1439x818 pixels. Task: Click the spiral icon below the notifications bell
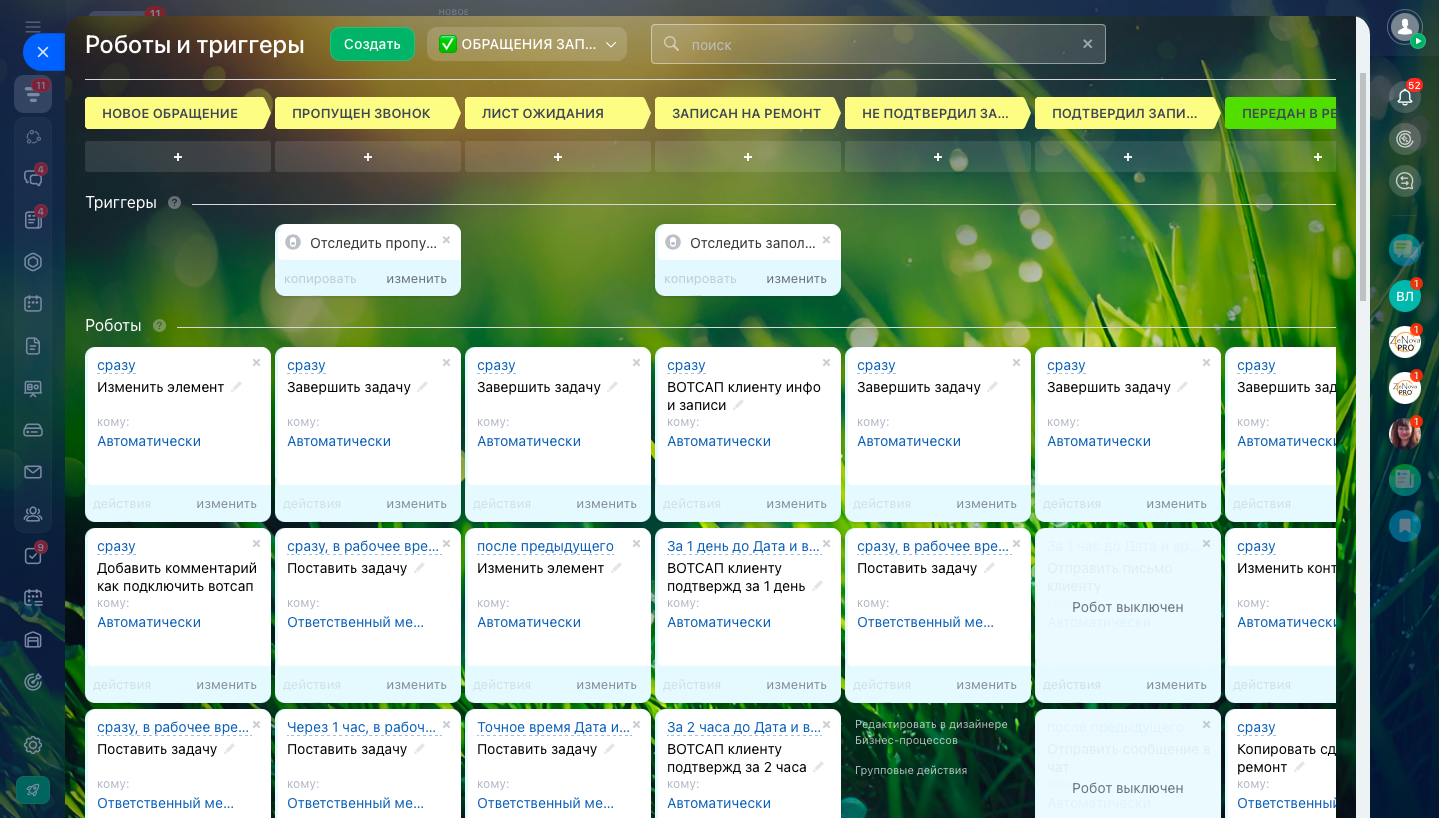pyautogui.click(x=1405, y=139)
